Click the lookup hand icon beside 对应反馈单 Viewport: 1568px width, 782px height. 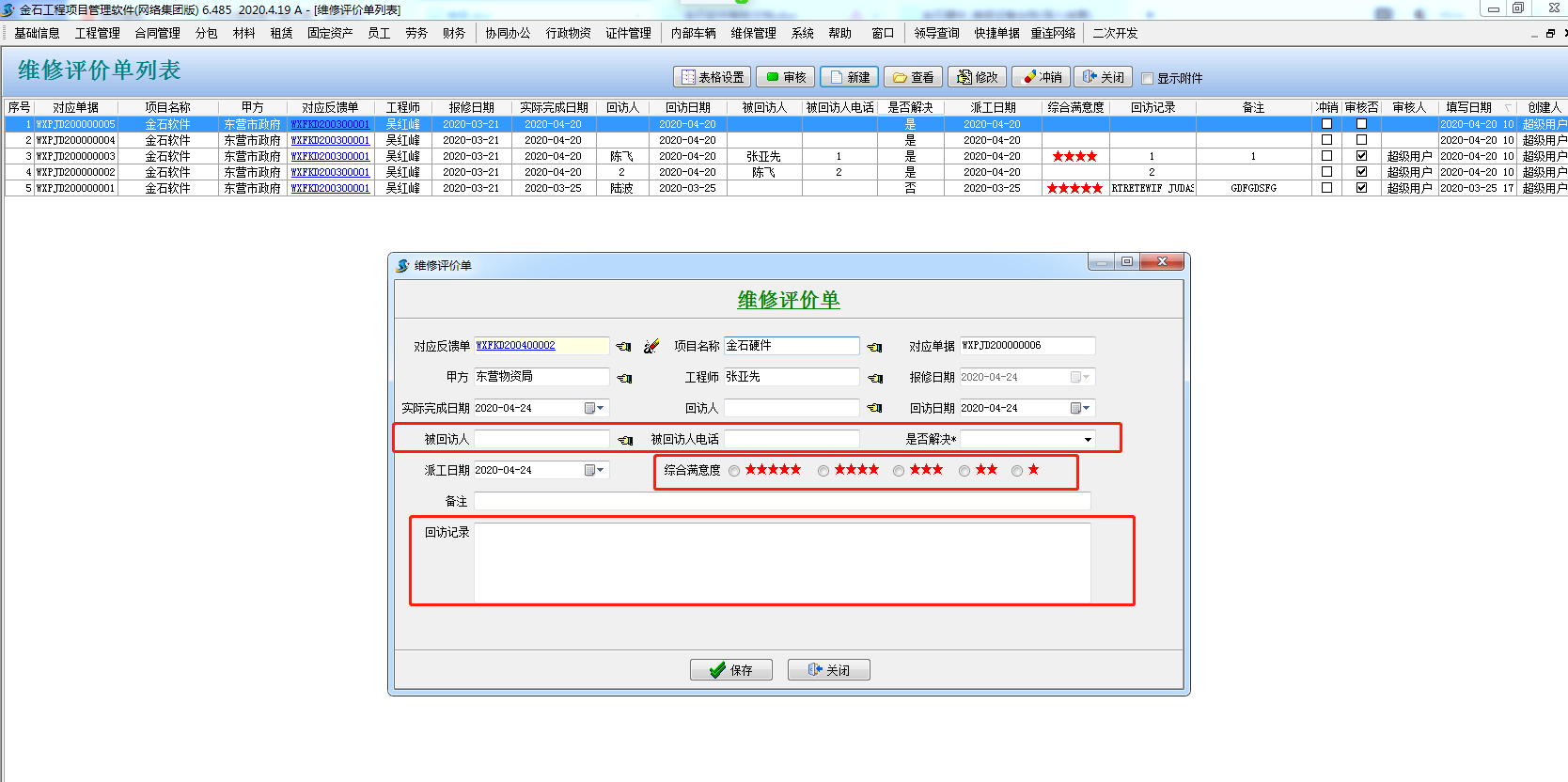(x=623, y=347)
